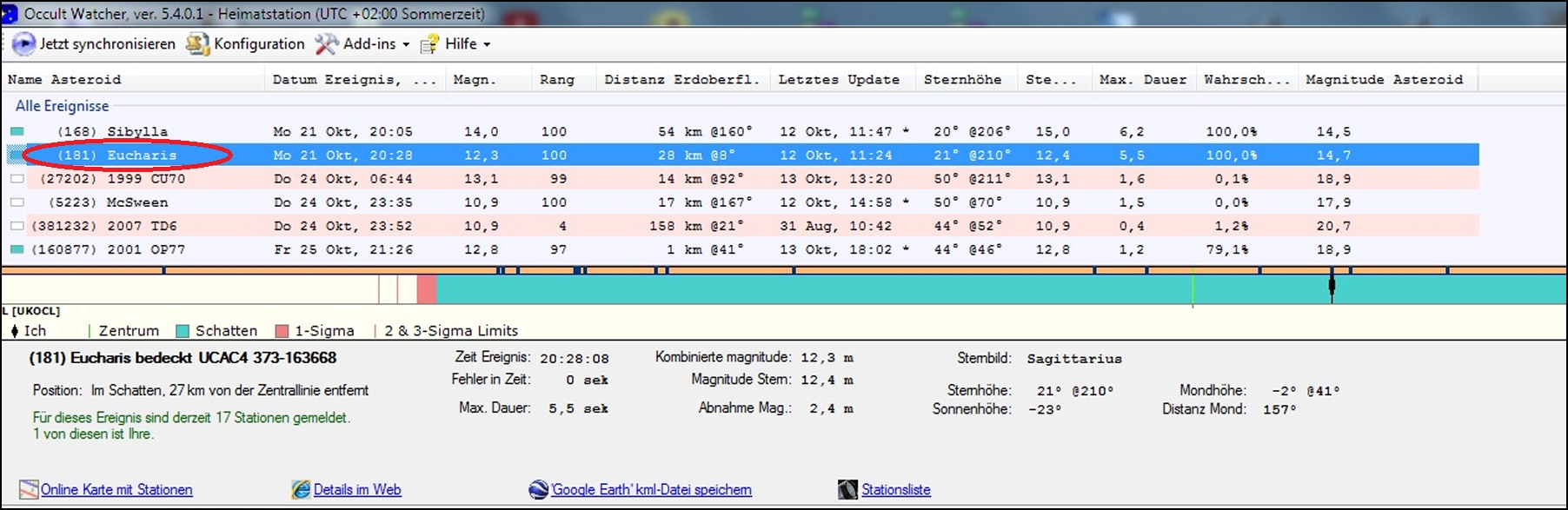Toggle the checkbox for (168) Sibylla

click(17, 132)
